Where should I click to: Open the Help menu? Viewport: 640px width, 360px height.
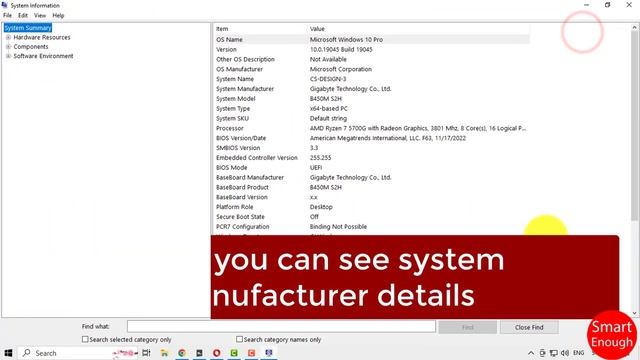pos(58,16)
